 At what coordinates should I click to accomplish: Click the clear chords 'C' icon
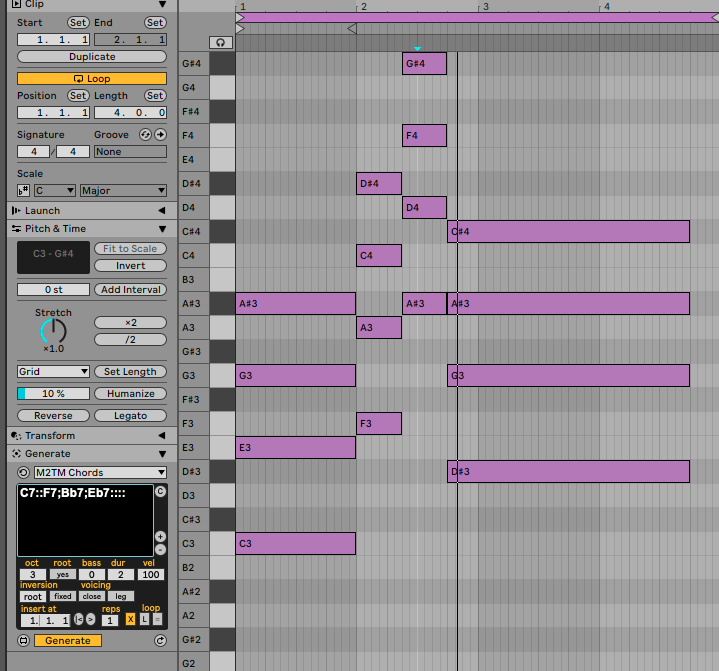pos(160,492)
